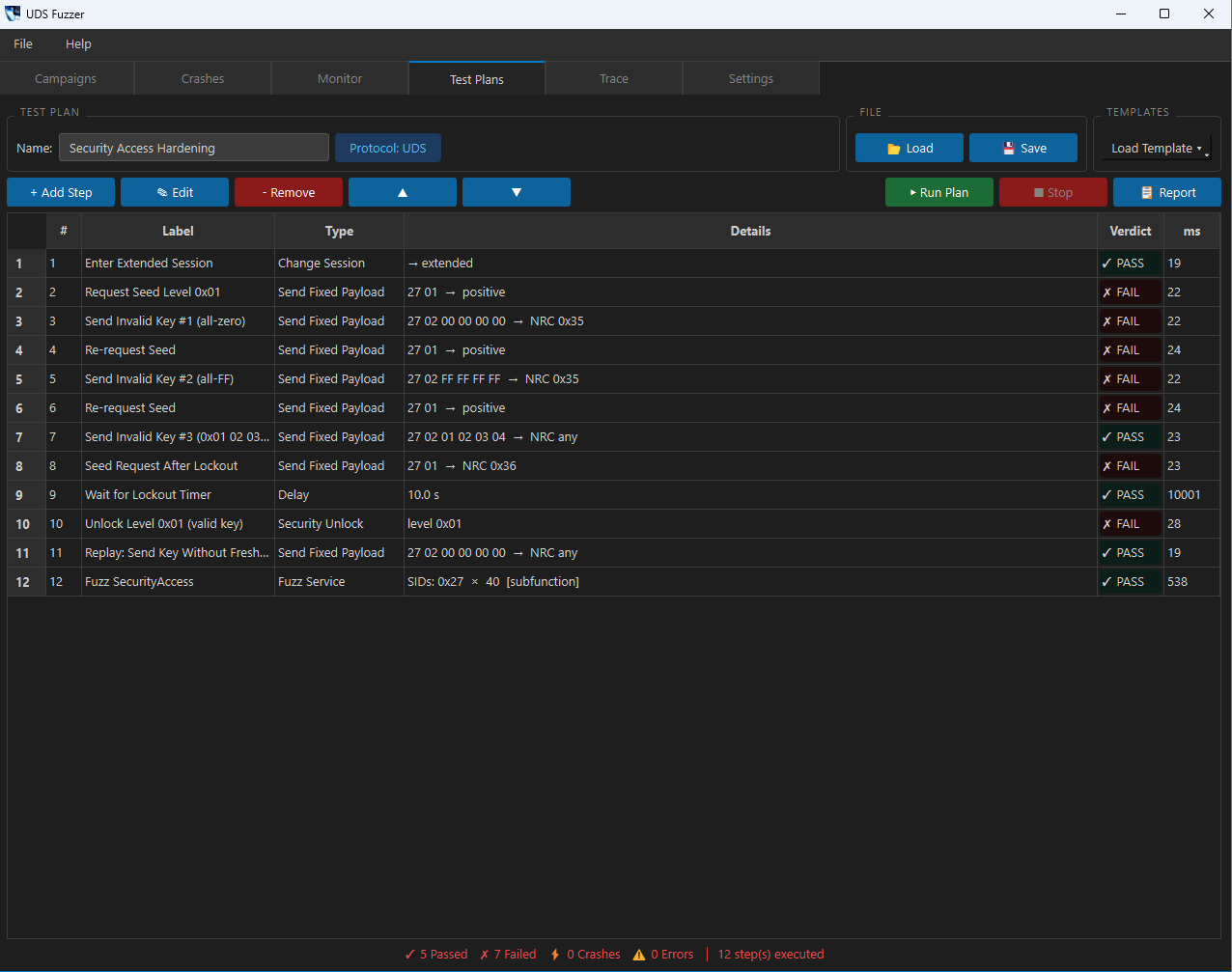1232x972 pixels.
Task: Click the 538 ms timing cell
Action: (x=1191, y=581)
